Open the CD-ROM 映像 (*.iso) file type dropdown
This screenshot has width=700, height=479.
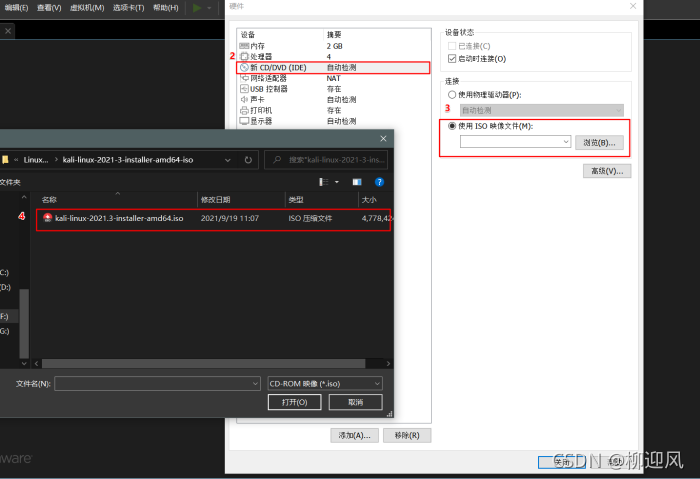325,383
